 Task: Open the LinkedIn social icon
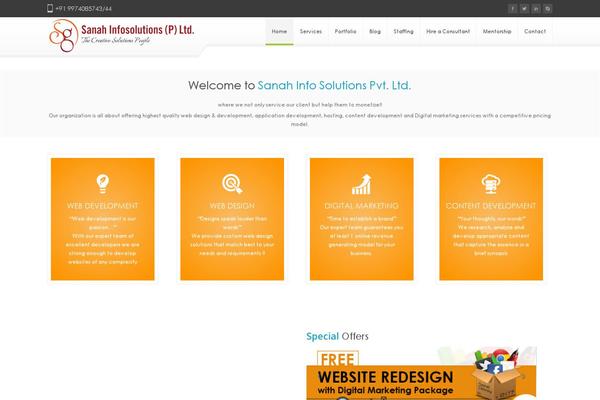pyautogui.click(x=536, y=8)
